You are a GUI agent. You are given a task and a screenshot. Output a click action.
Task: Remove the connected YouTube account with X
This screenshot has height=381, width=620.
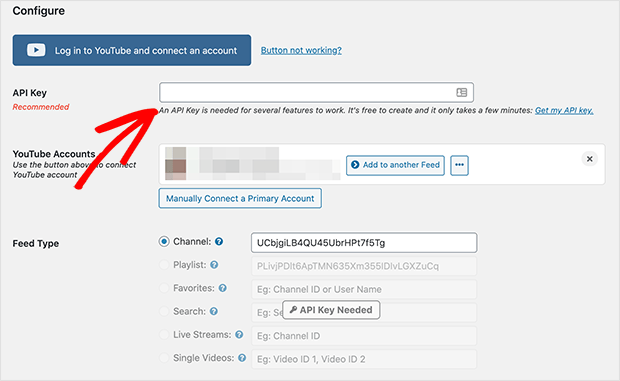590,159
